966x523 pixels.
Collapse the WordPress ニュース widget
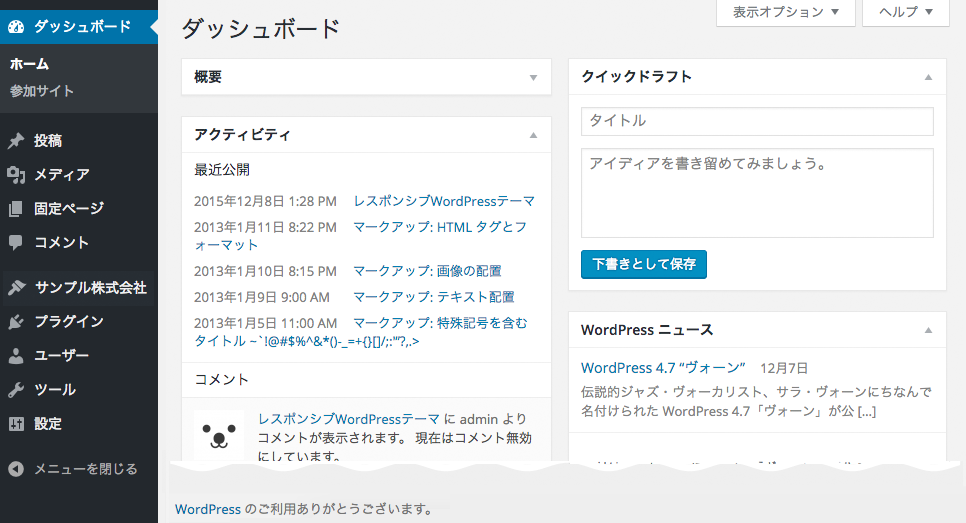(x=928, y=330)
